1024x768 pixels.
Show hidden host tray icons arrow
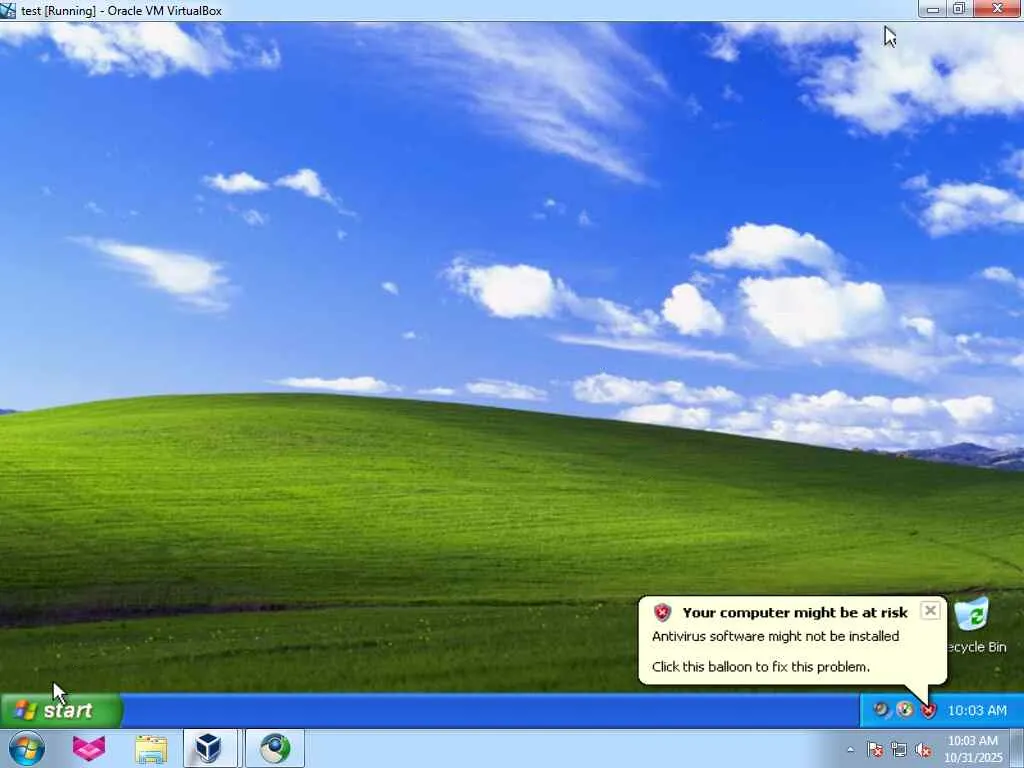coord(850,750)
